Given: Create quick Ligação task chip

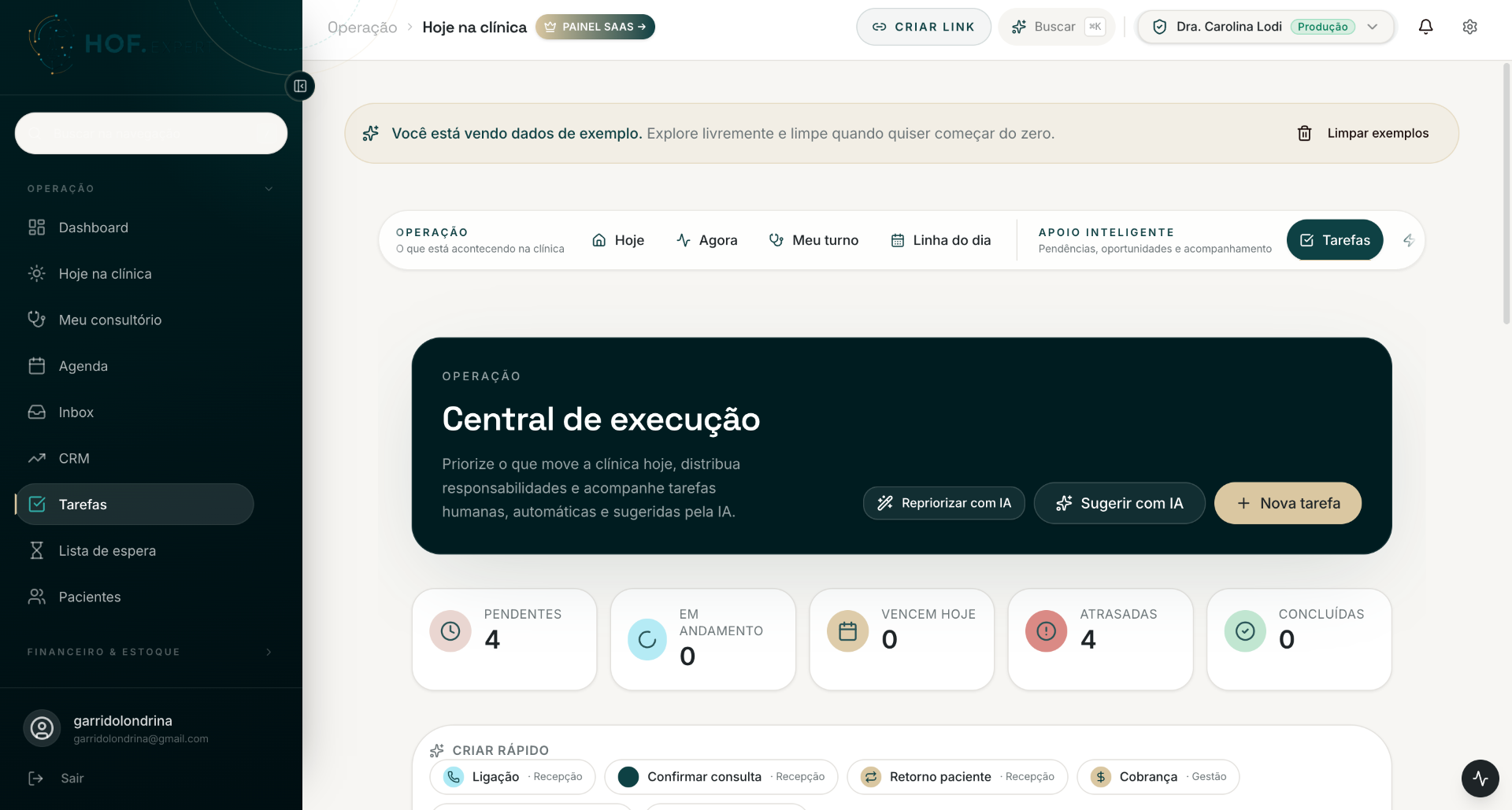Looking at the screenshot, I should pos(513,777).
